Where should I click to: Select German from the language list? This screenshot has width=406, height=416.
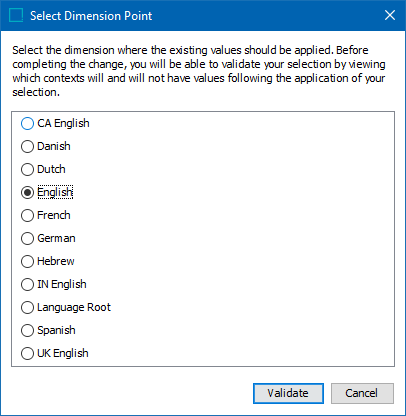(x=27, y=238)
